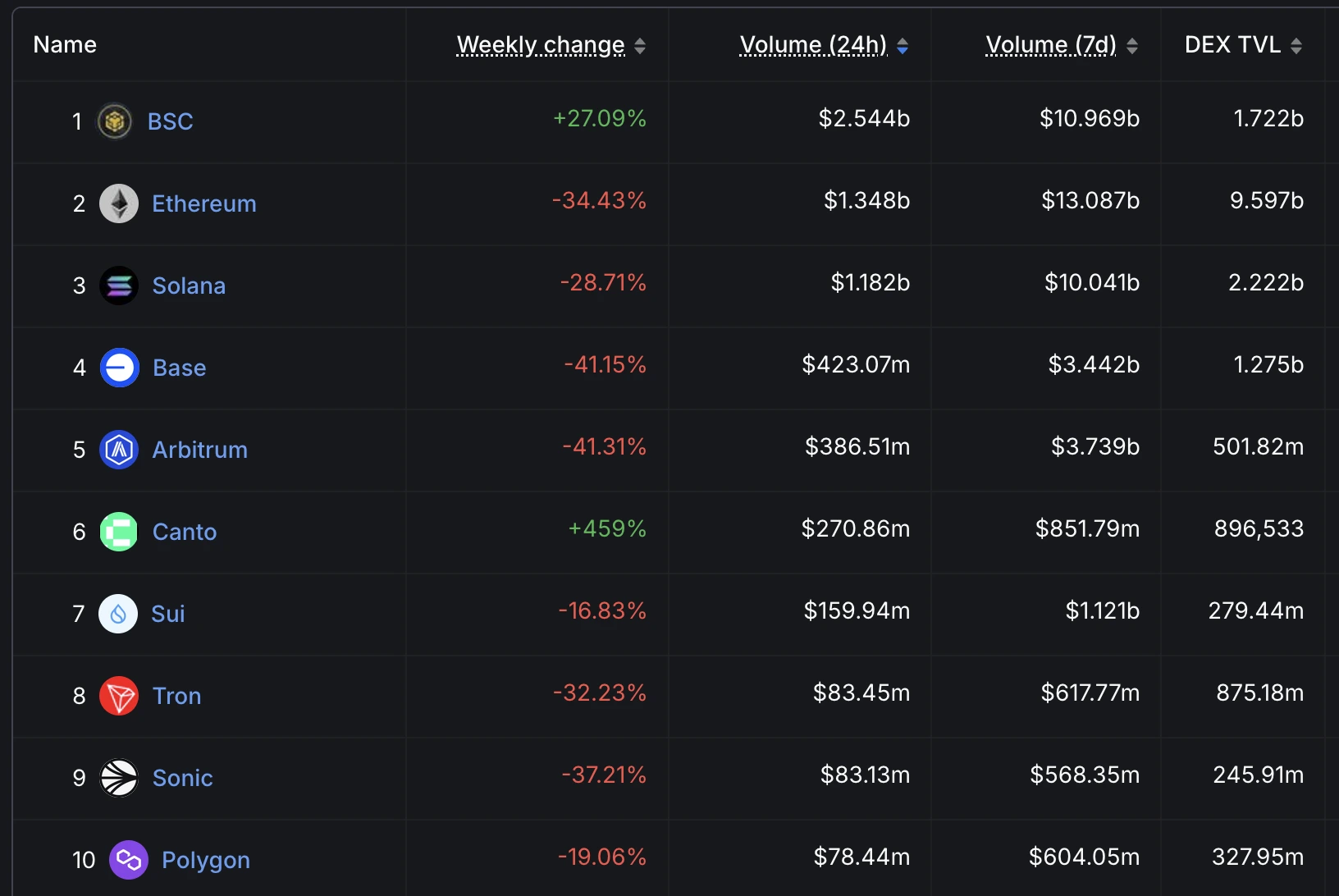This screenshot has width=1339, height=896.
Task: Open the Polygon chain link
Action: [206, 860]
